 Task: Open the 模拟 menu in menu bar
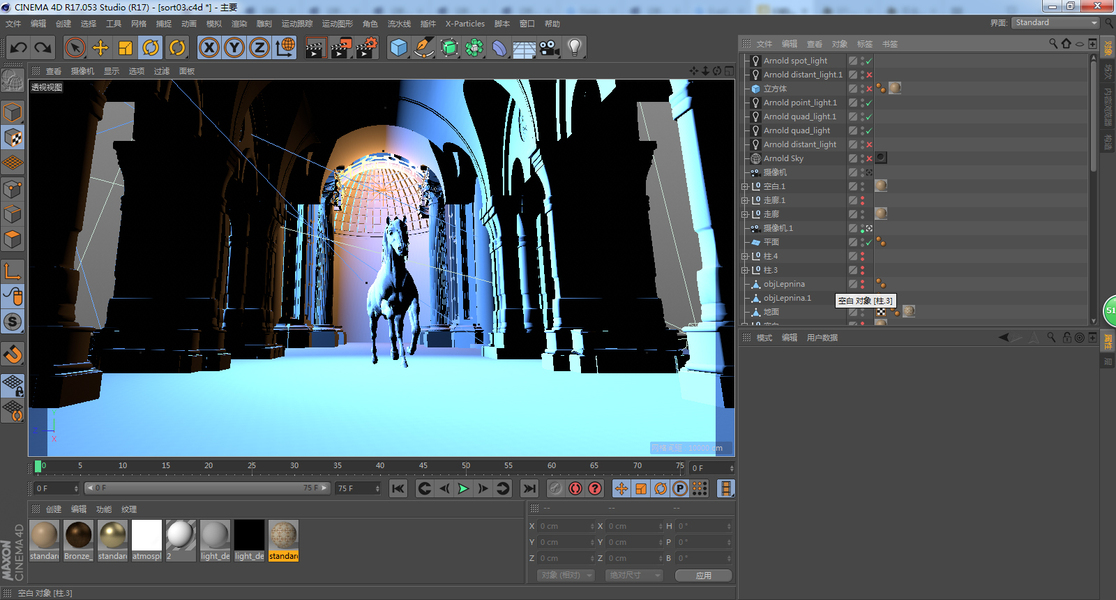coord(214,23)
